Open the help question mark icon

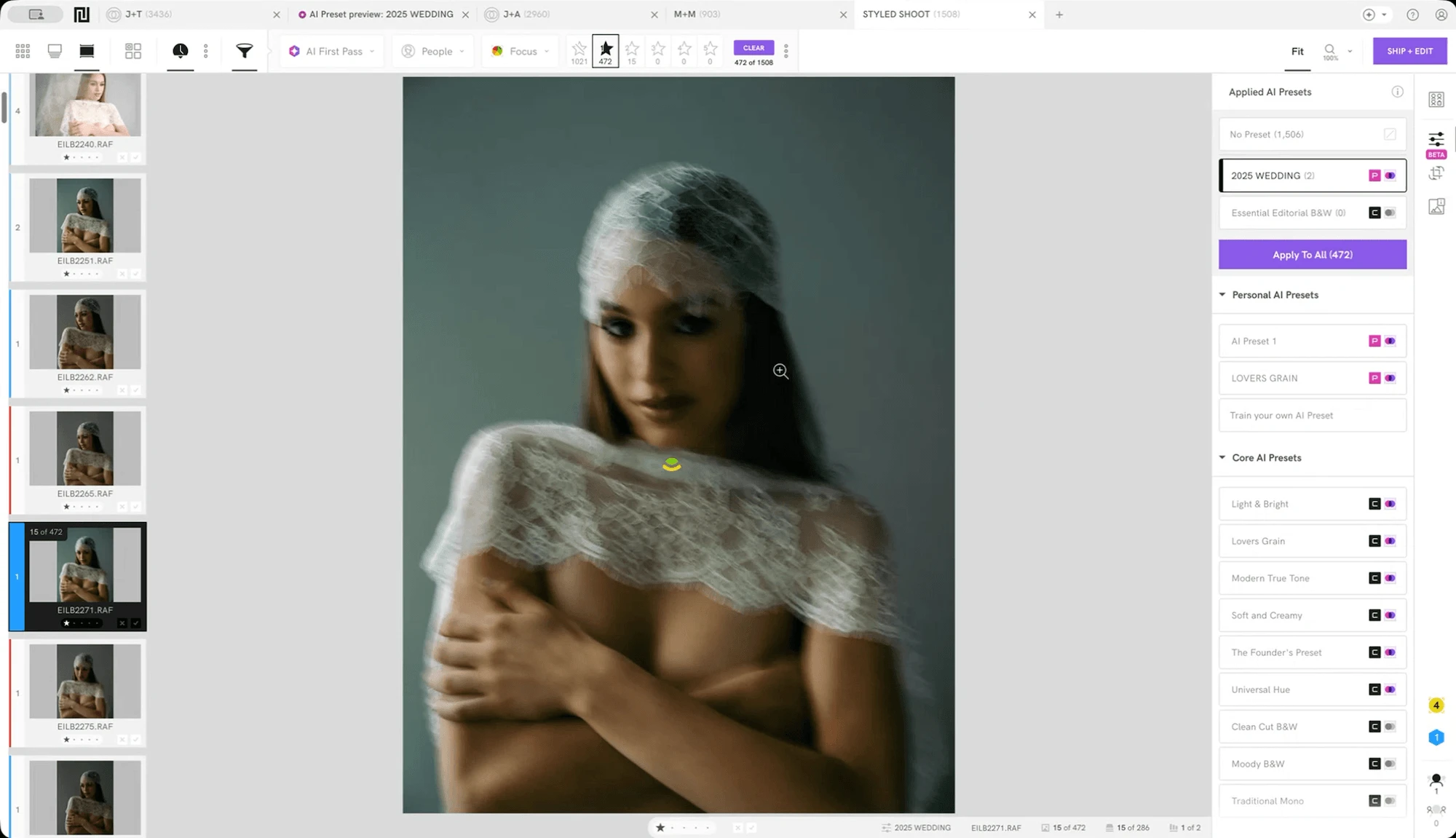(1412, 15)
